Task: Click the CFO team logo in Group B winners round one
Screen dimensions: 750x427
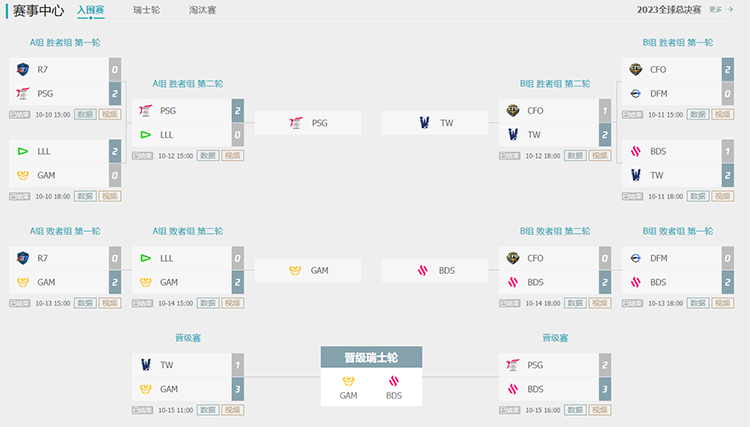Action: [x=635, y=69]
